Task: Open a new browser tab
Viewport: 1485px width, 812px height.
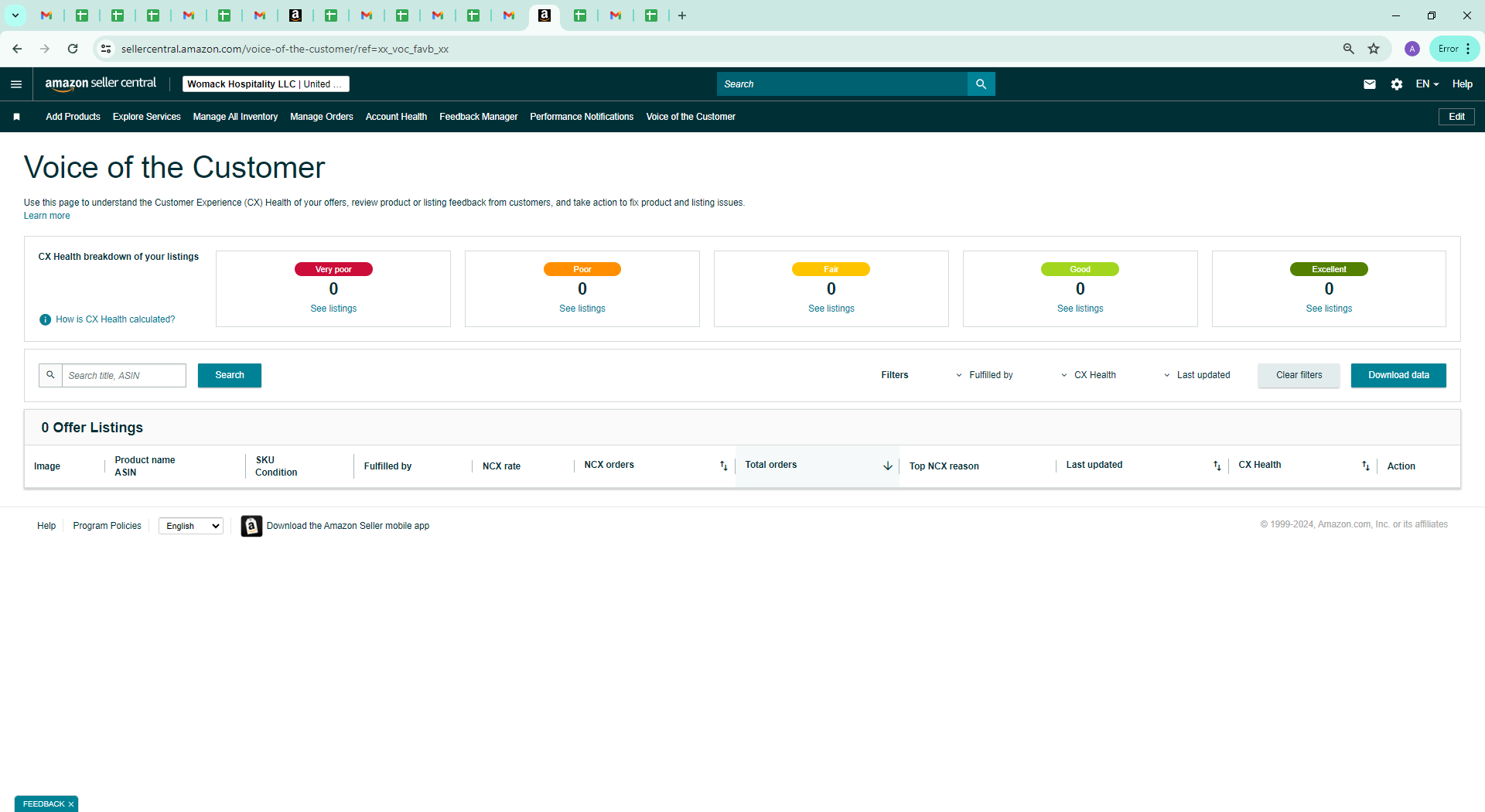Action: click(x=682, y=15)
